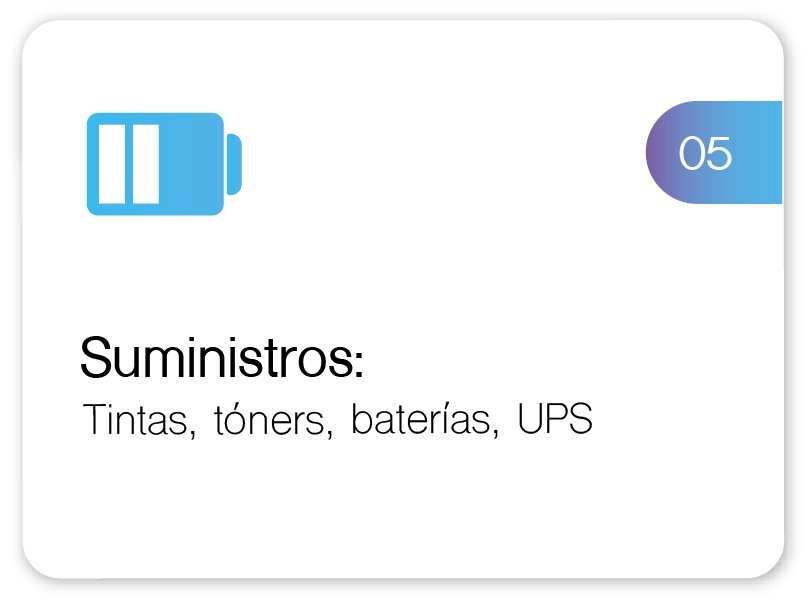Screen dimensions: 809x603
Task: Click the battery's left white bar
Action: 113,164
